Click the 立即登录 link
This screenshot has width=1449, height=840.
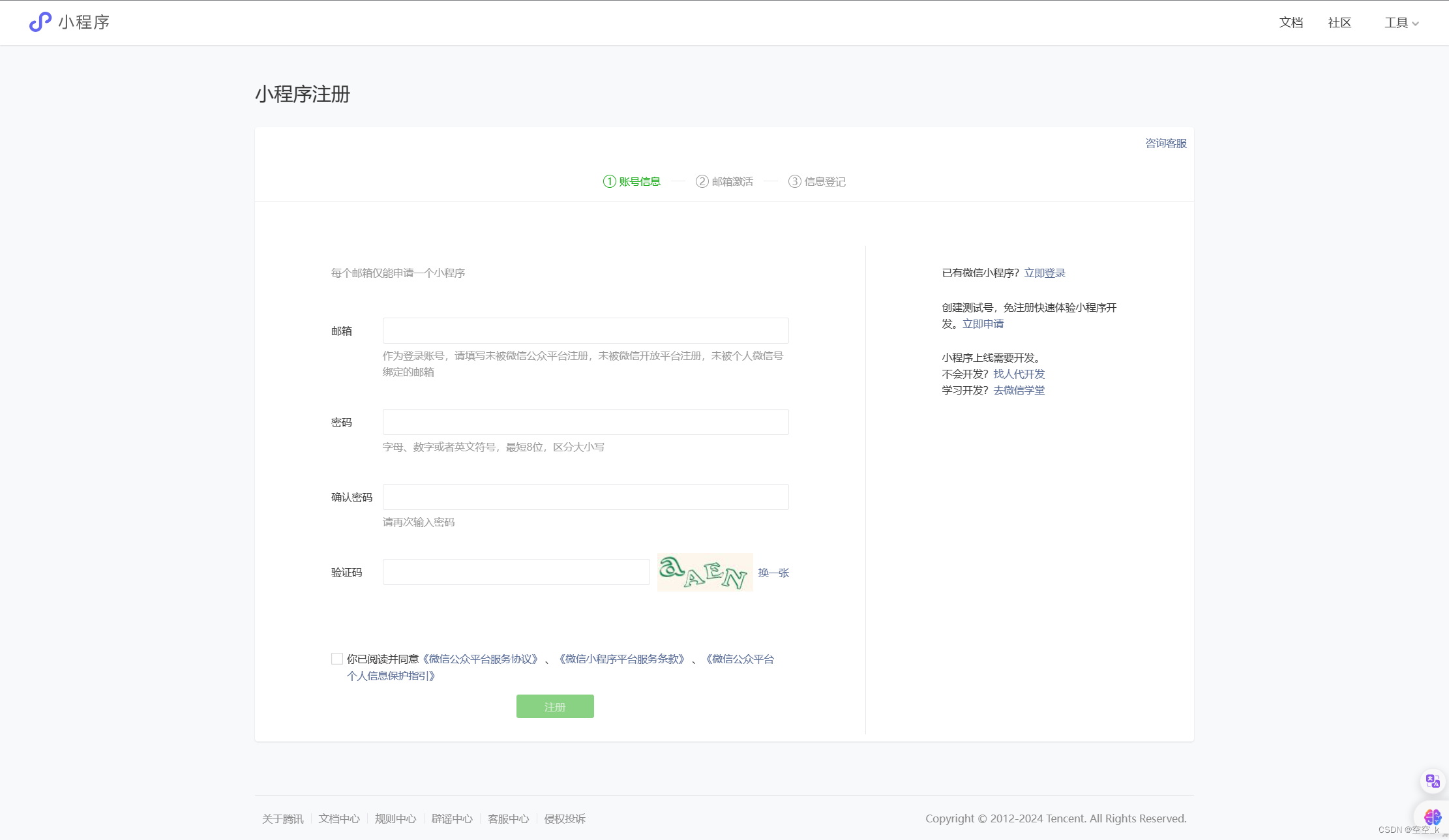1045,273
